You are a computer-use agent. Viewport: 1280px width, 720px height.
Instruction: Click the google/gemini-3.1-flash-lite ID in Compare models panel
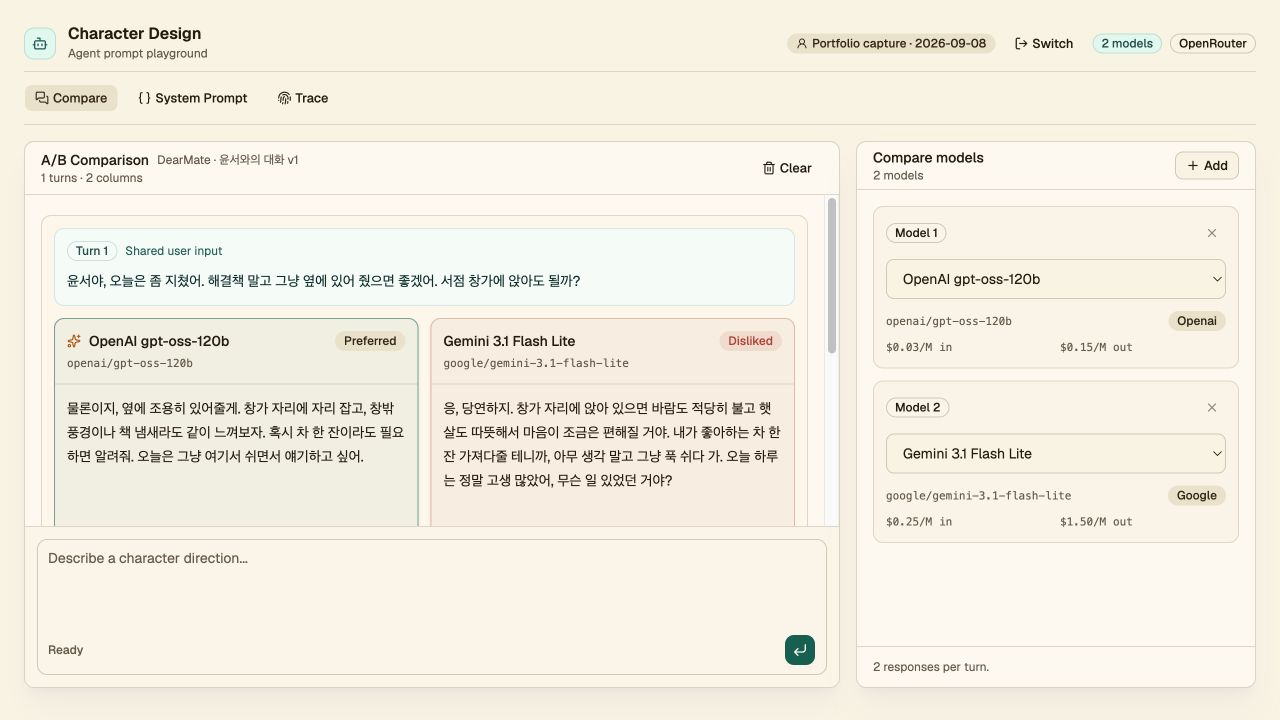(x=978, y=495)
